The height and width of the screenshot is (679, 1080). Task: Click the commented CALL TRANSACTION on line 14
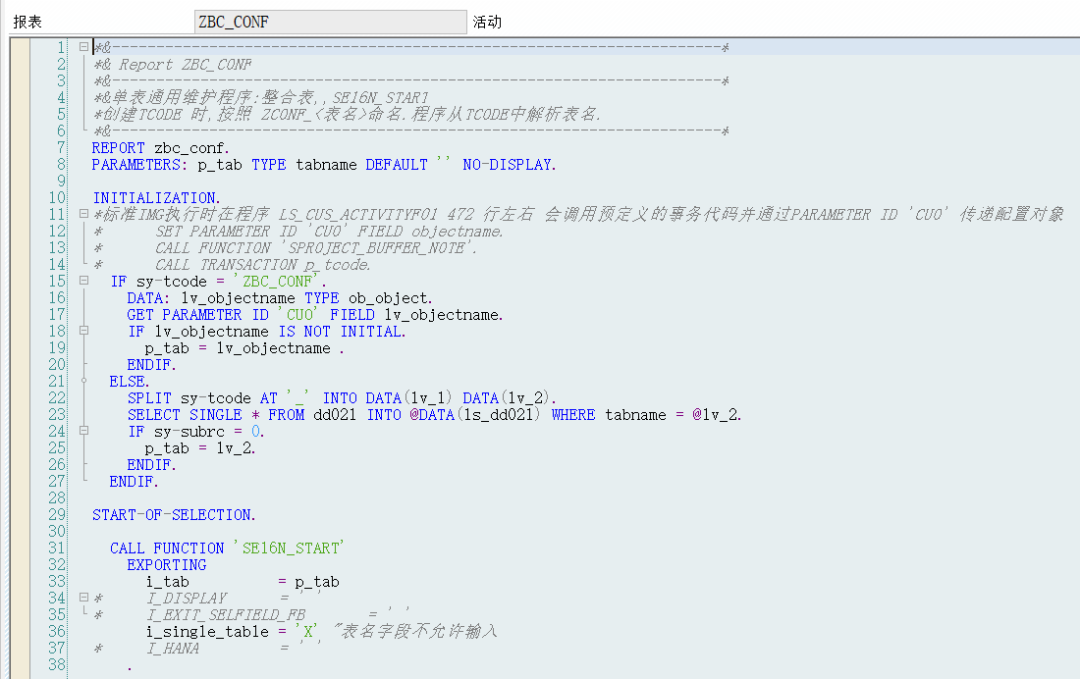pyautogui.click(x=263, y=265)
